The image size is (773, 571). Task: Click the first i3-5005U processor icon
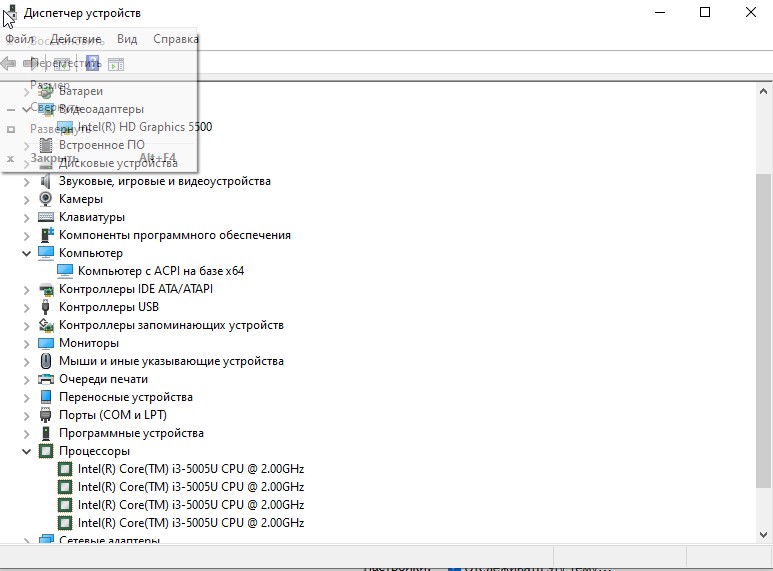(65, 469)
